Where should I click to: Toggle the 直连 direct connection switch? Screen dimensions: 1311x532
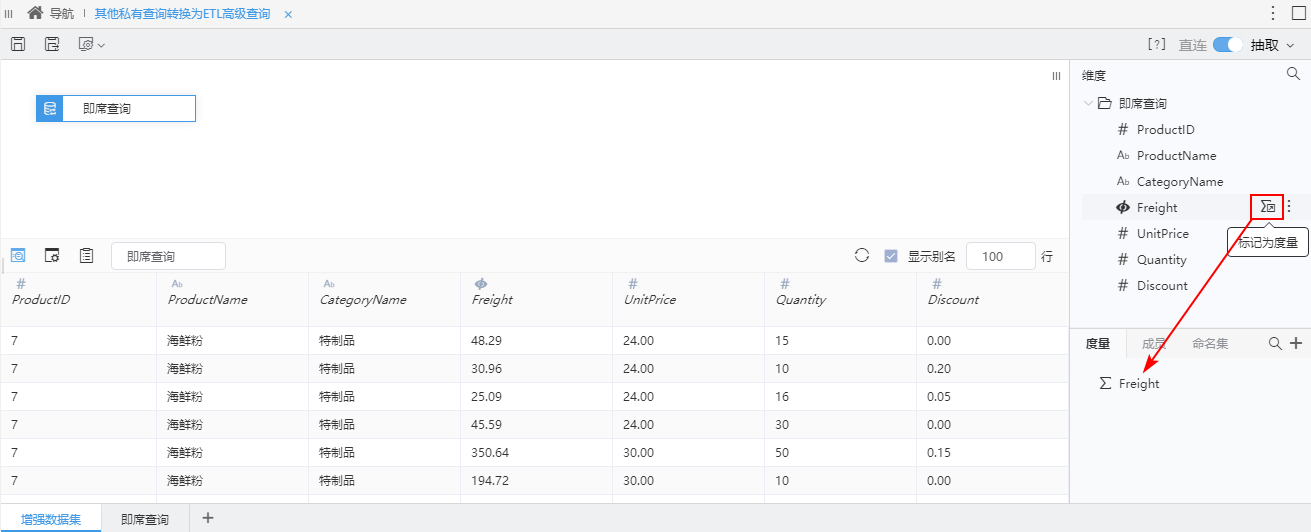[x=1227, y=44]
